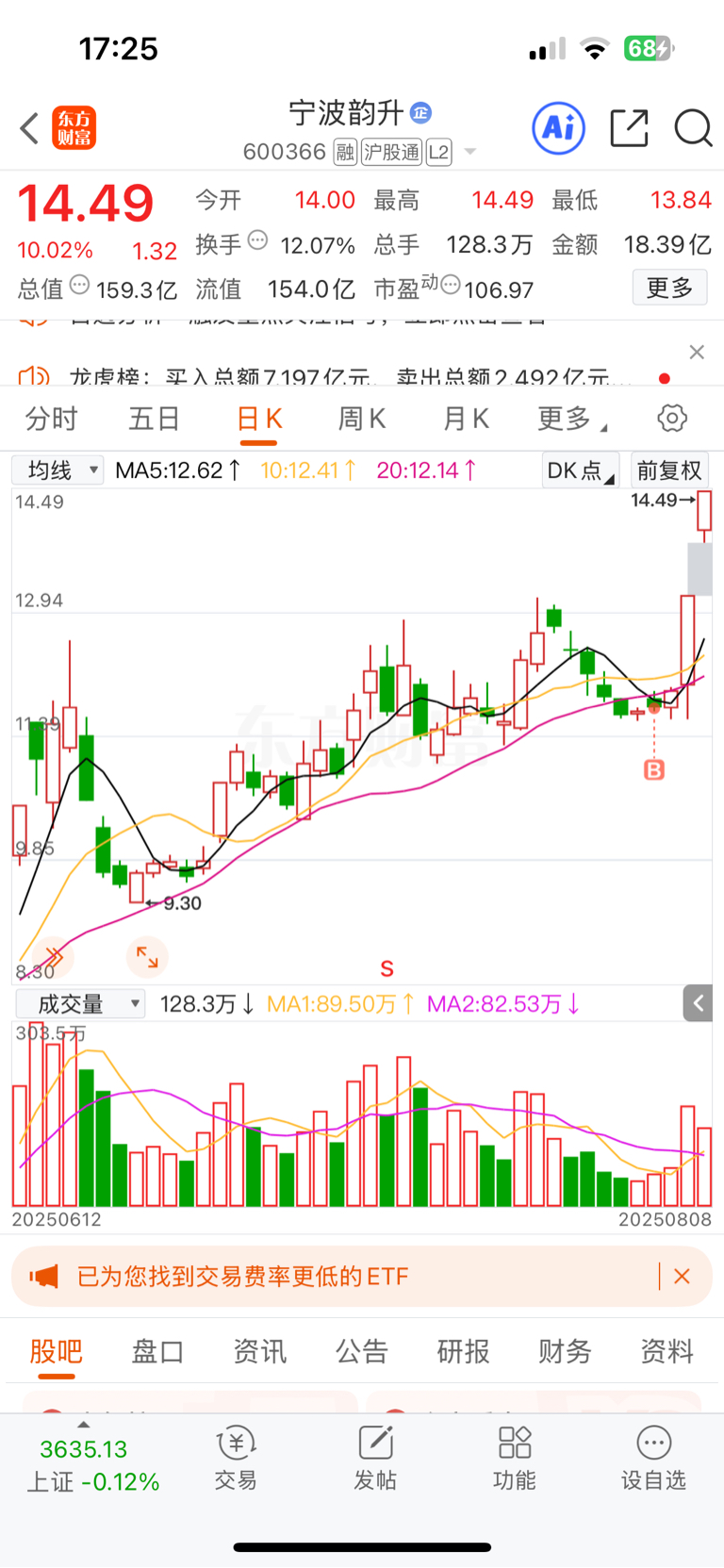This screenshot has width=724, height=1568.
Task: Tap the ETF banner megaphone icon
Action: [43, 1277]
